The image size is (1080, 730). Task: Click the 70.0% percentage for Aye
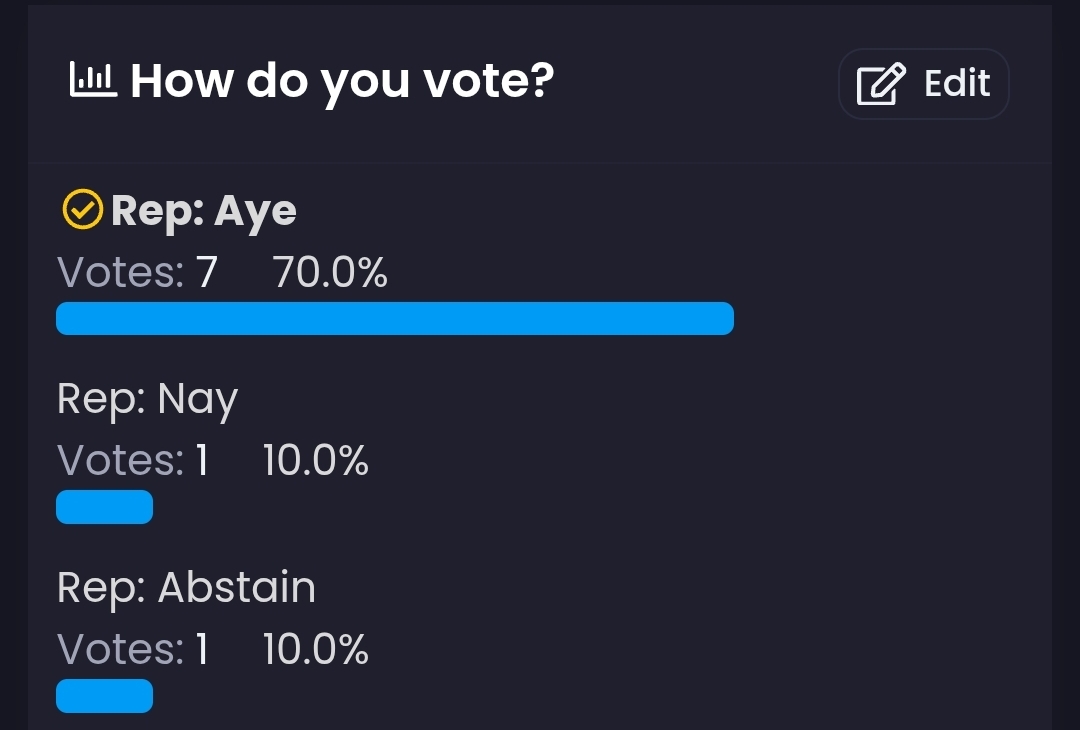pyautogui.click(x=330, y=272)
